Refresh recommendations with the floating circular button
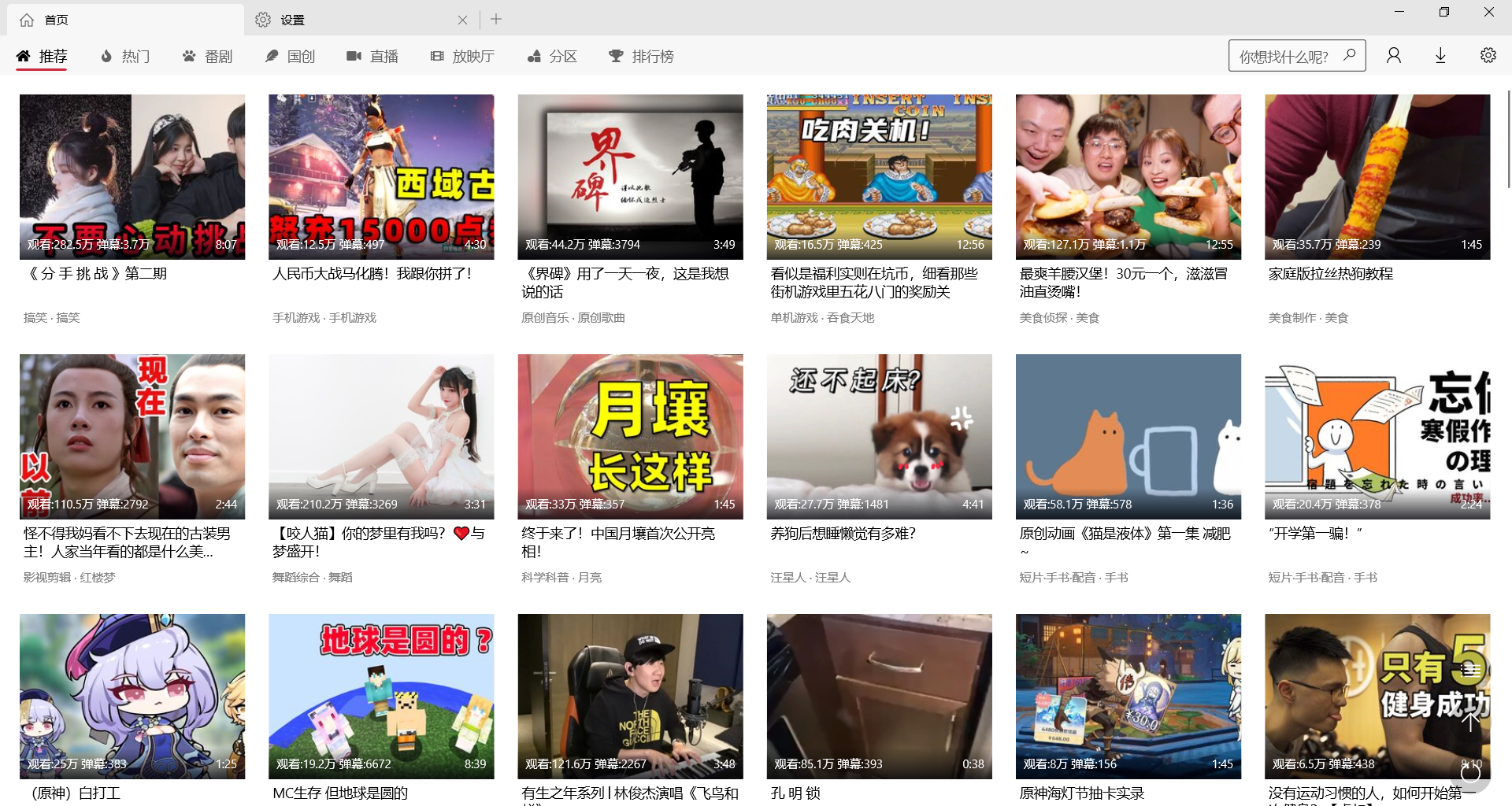1512x806 pixels. [x=1470, y=773]
